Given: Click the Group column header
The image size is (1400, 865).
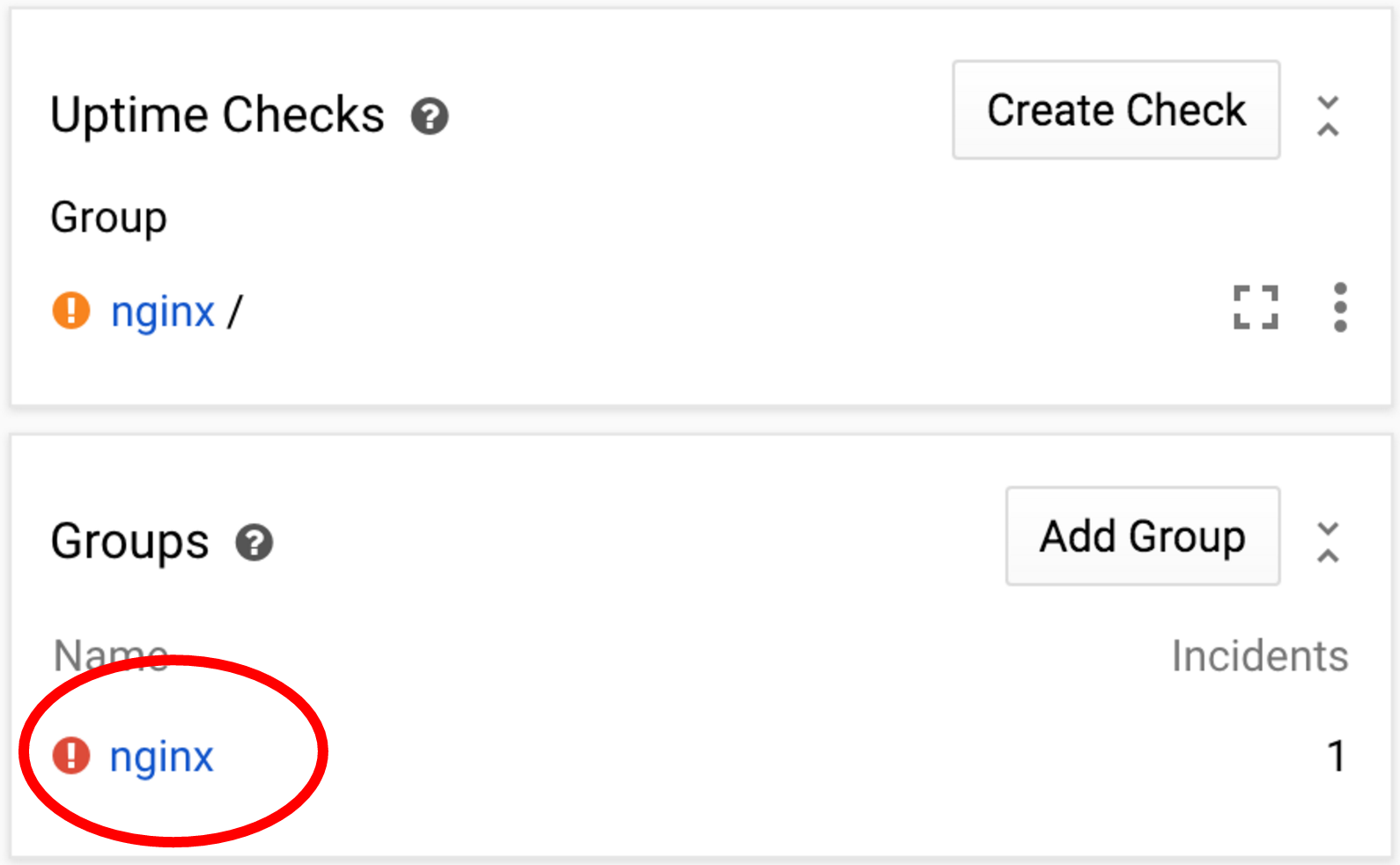Looking at the screenshot, I should tap(108, 218).
